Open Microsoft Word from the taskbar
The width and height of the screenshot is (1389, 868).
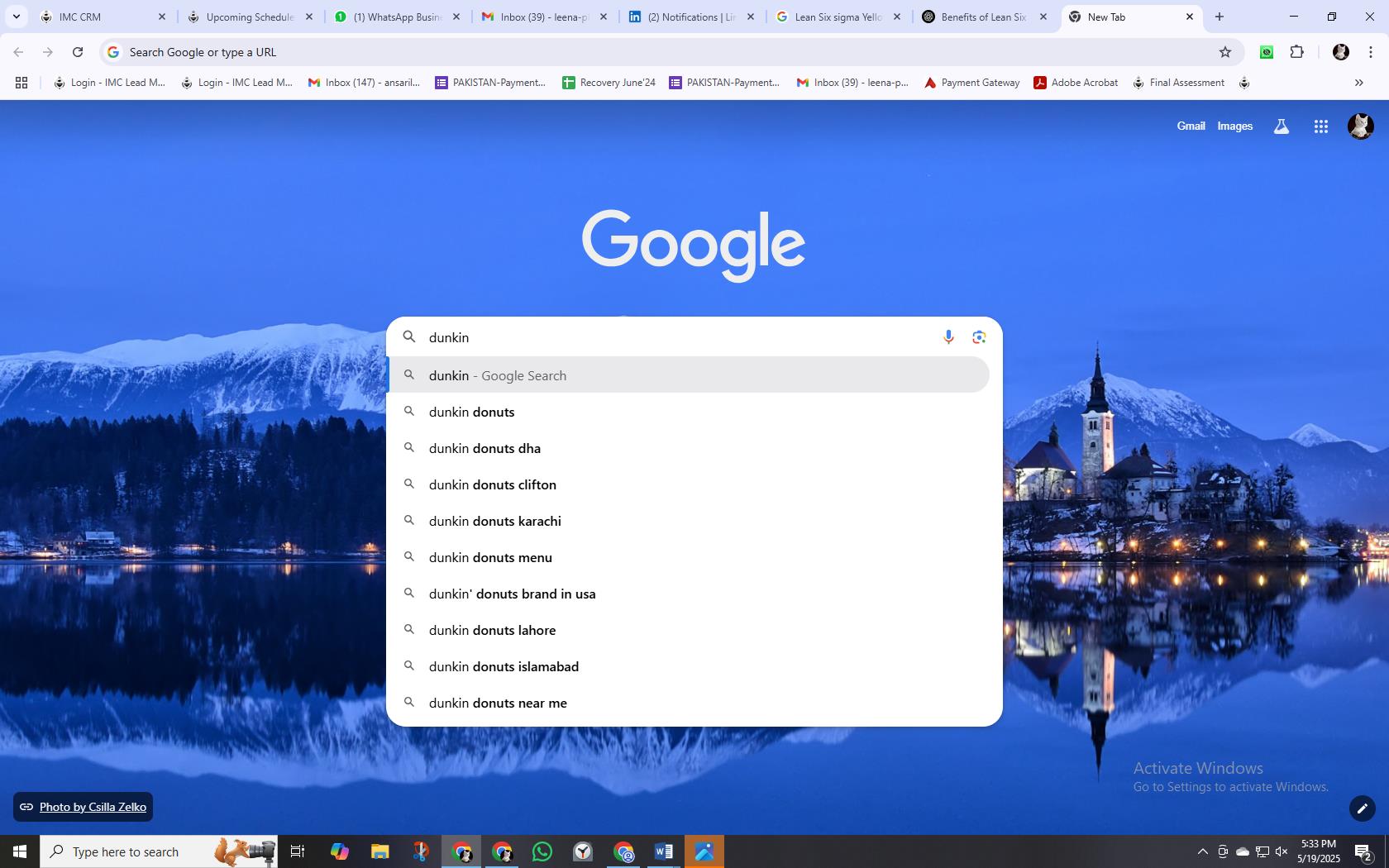[664, 851]
